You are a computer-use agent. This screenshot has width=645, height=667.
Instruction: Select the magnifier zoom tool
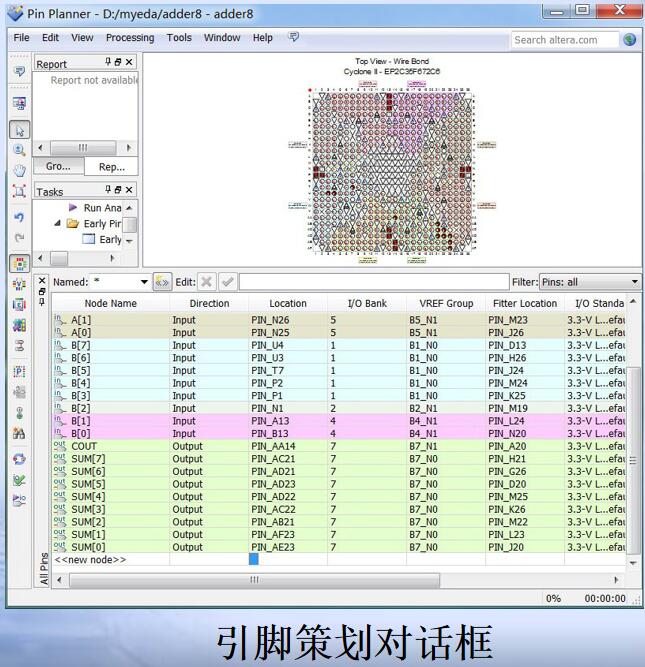[19, 150]
